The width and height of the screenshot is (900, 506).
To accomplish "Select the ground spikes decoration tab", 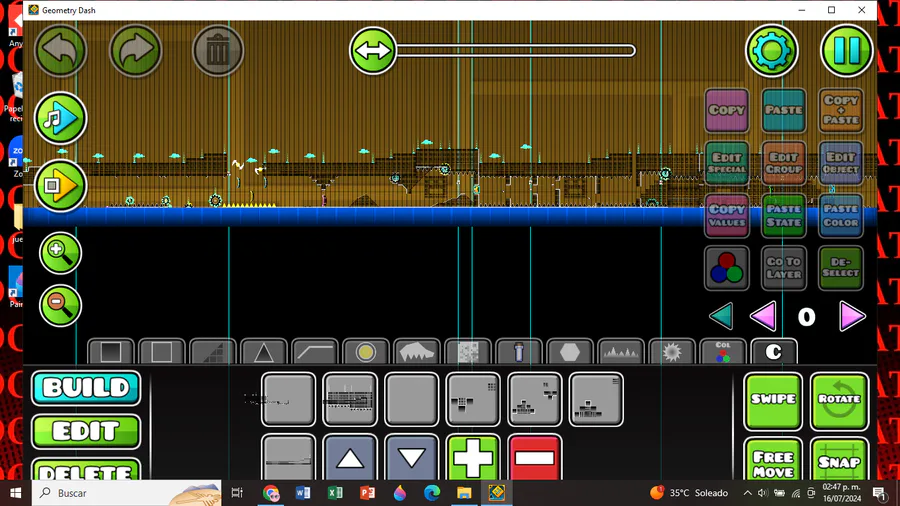I will (x=417, y=351).
